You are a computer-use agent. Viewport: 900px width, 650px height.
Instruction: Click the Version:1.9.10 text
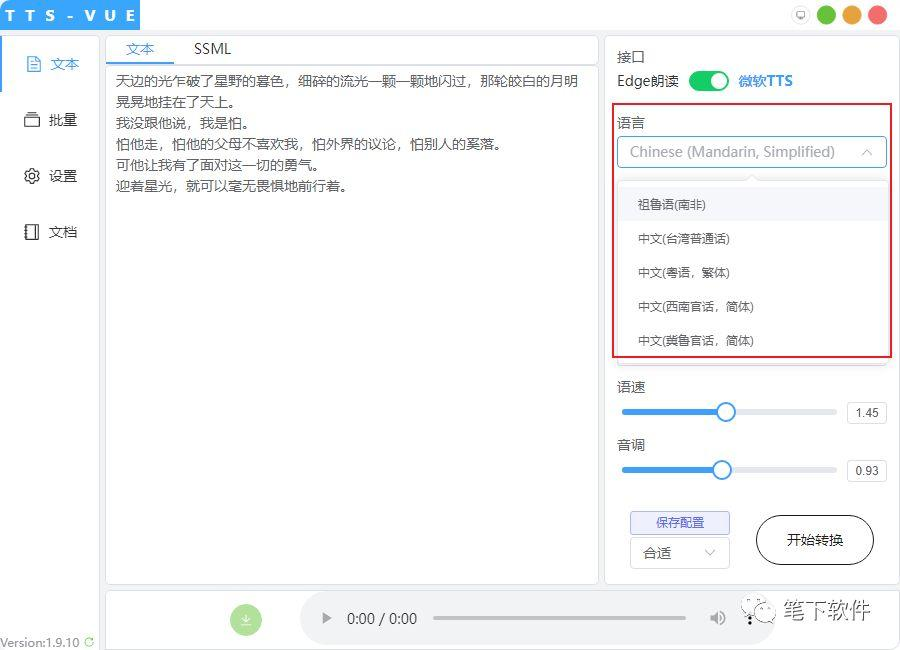(40, 643)
